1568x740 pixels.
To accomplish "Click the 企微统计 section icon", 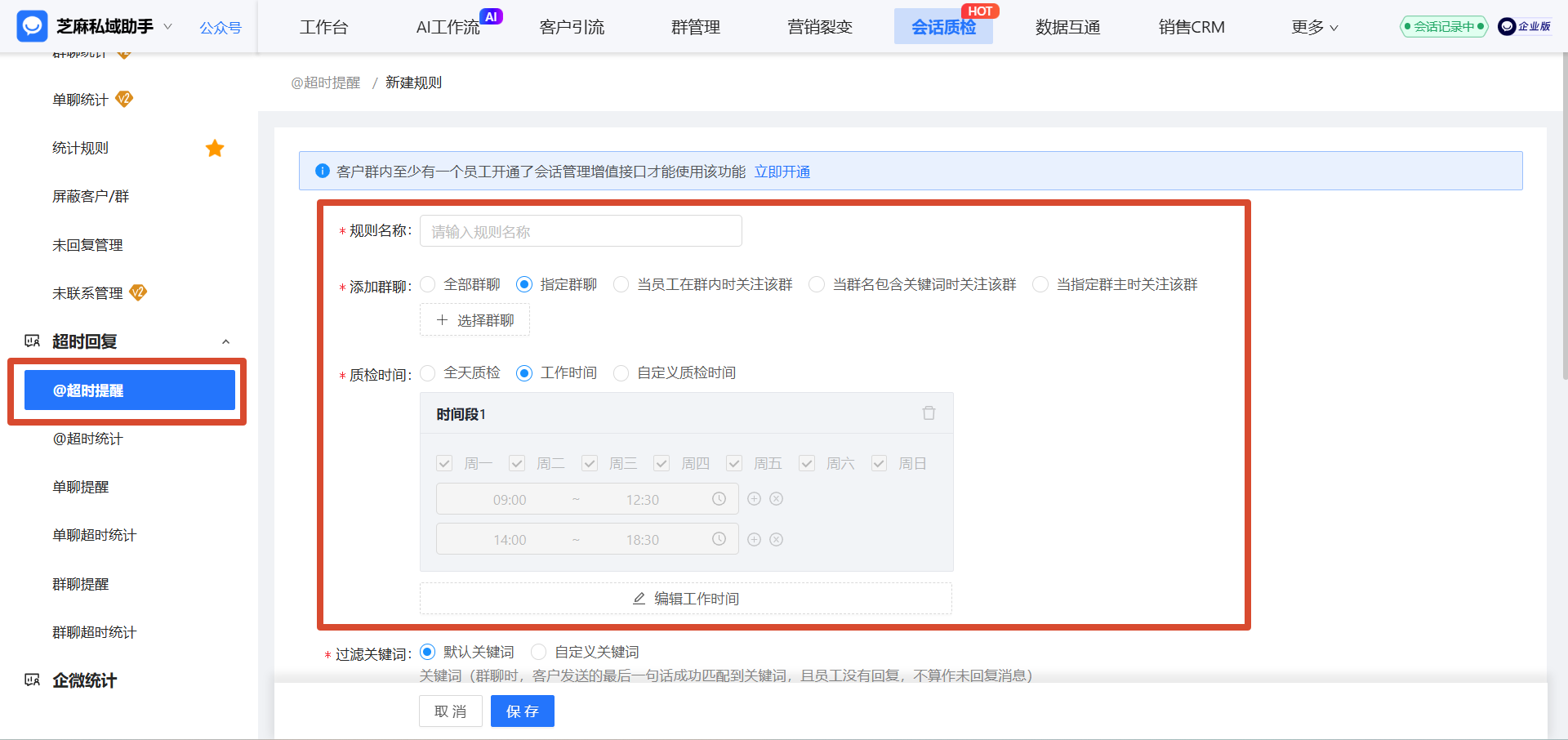I will 32,680.
